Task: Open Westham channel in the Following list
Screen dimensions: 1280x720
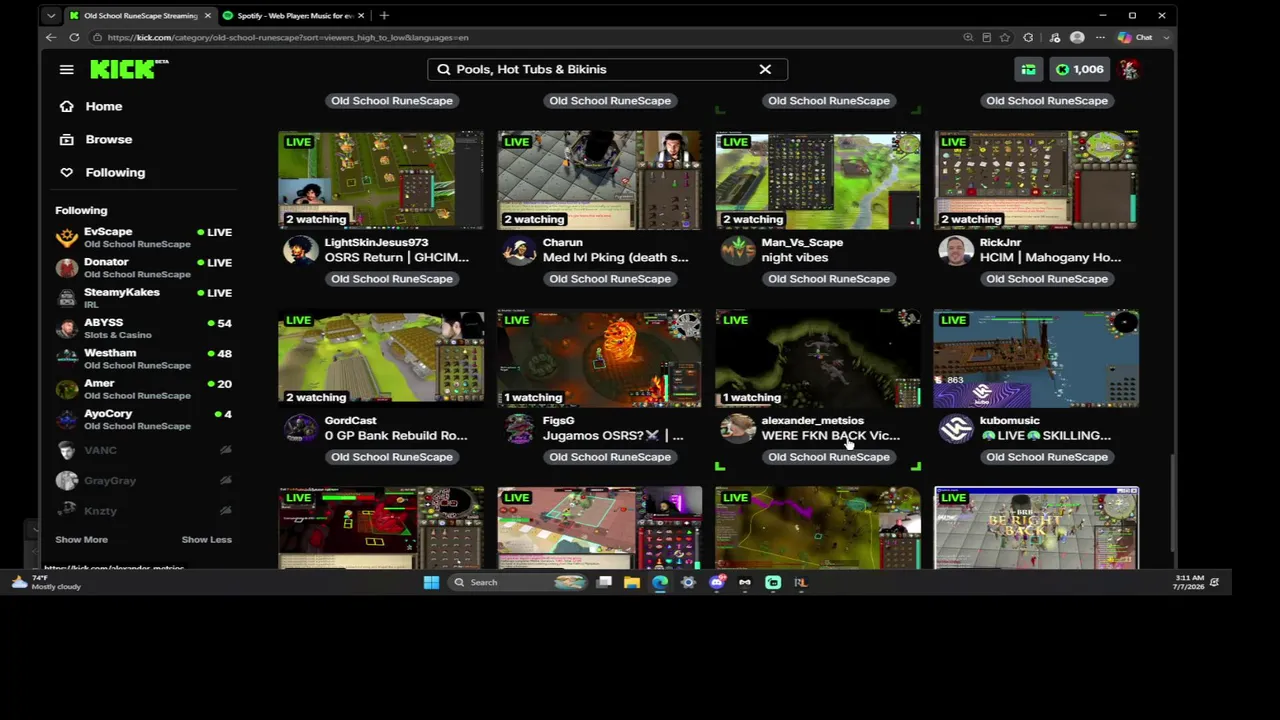Action: tap(144, 358)
